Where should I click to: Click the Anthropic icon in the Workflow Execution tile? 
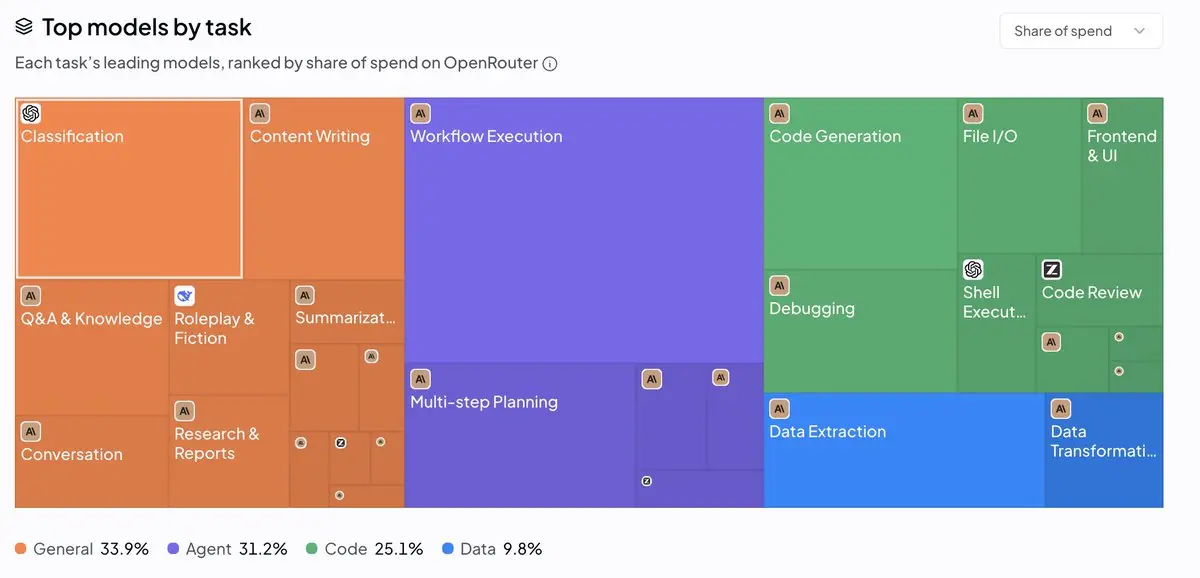[421, 114]
